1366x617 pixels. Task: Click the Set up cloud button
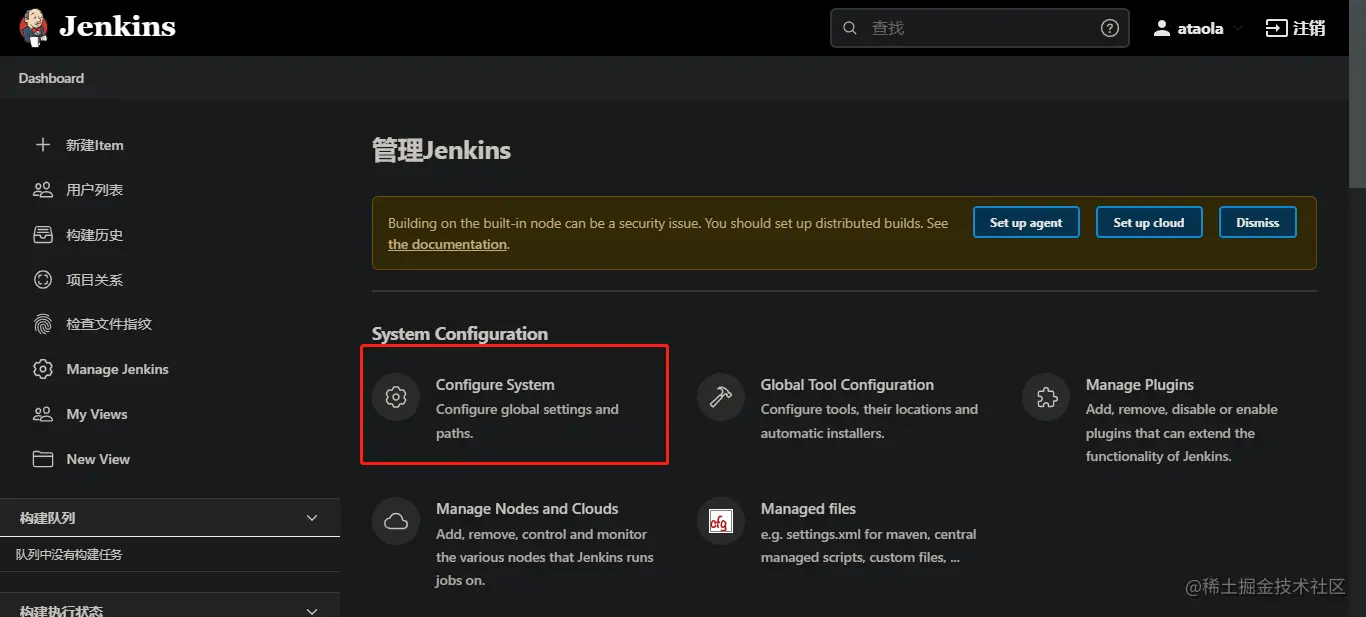[x=1149, y=223]
